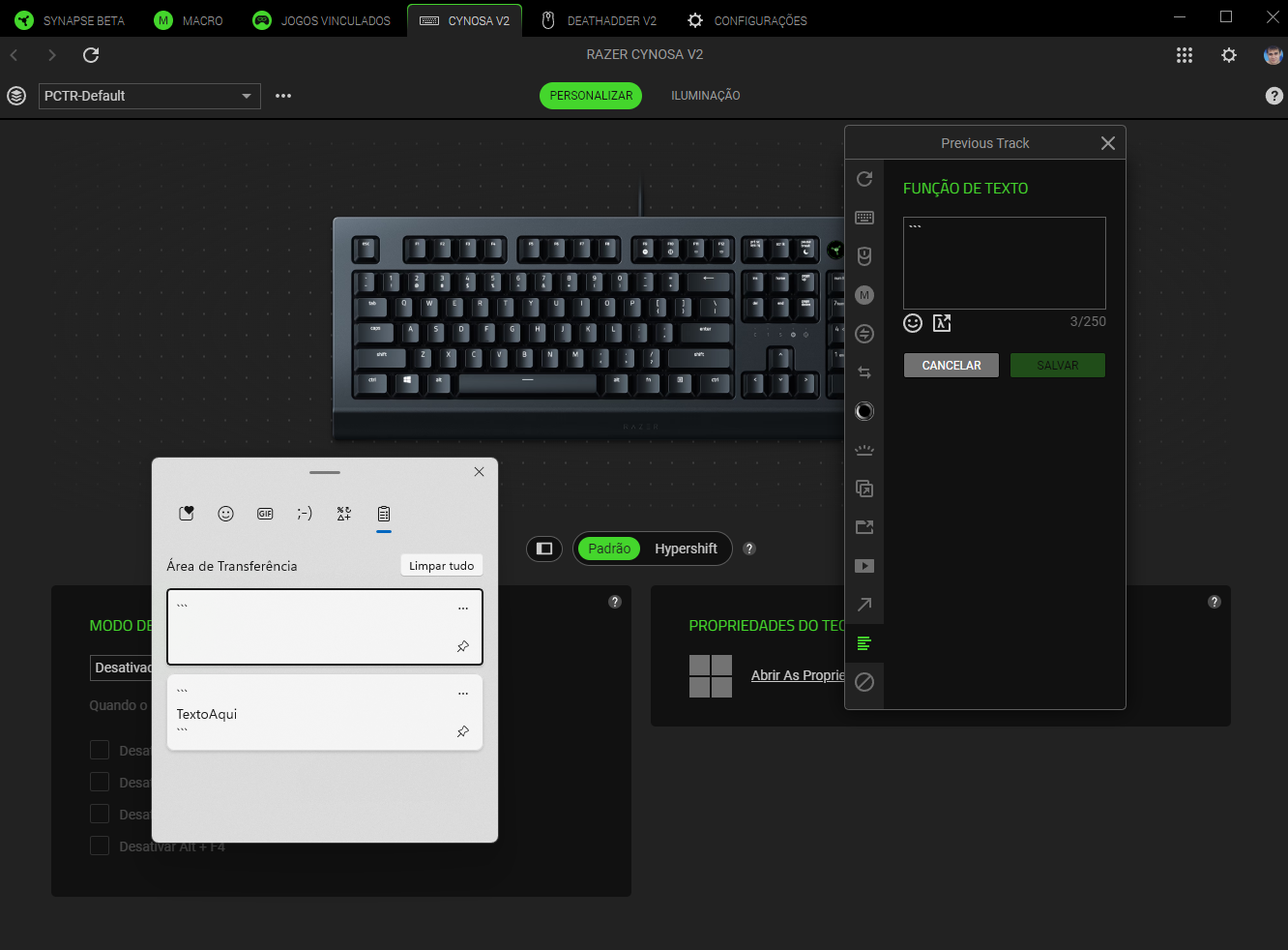Viewport: 1288px width, 950px height.
Task: Expand Modo de Jogo Desativado dropdown
Action: [x=122, y=668]
